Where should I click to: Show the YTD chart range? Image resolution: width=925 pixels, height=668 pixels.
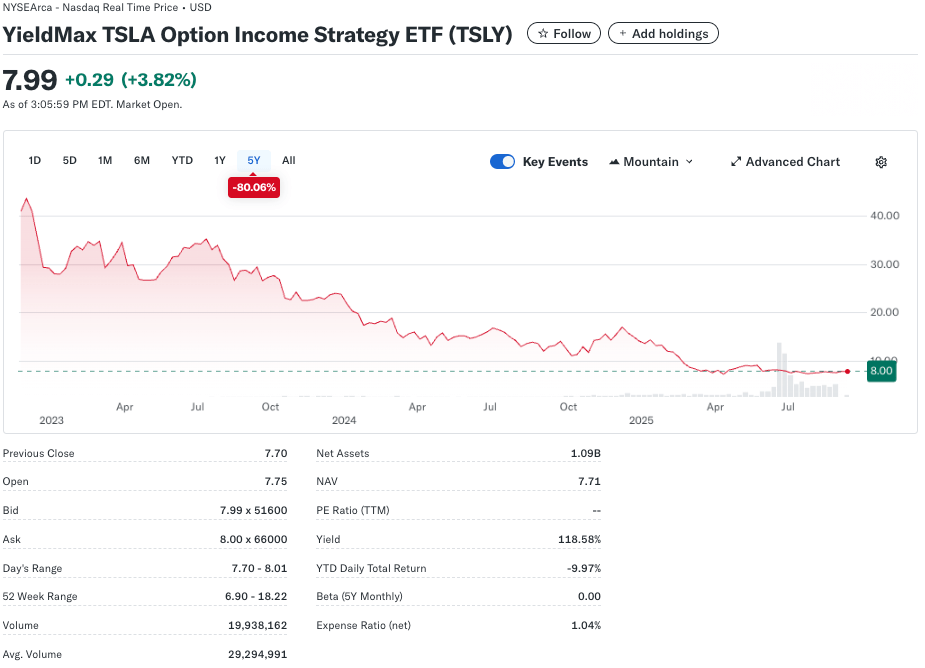coord(182,161)
